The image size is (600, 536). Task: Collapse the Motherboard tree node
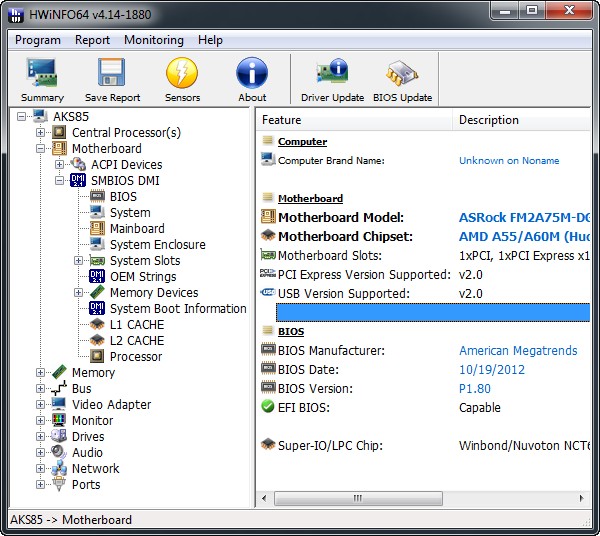[41, 148]
